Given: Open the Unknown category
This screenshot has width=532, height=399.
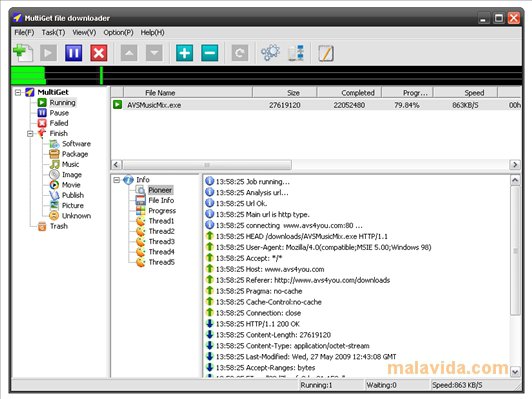Looking at the screenshot, I should coord(76,216).
